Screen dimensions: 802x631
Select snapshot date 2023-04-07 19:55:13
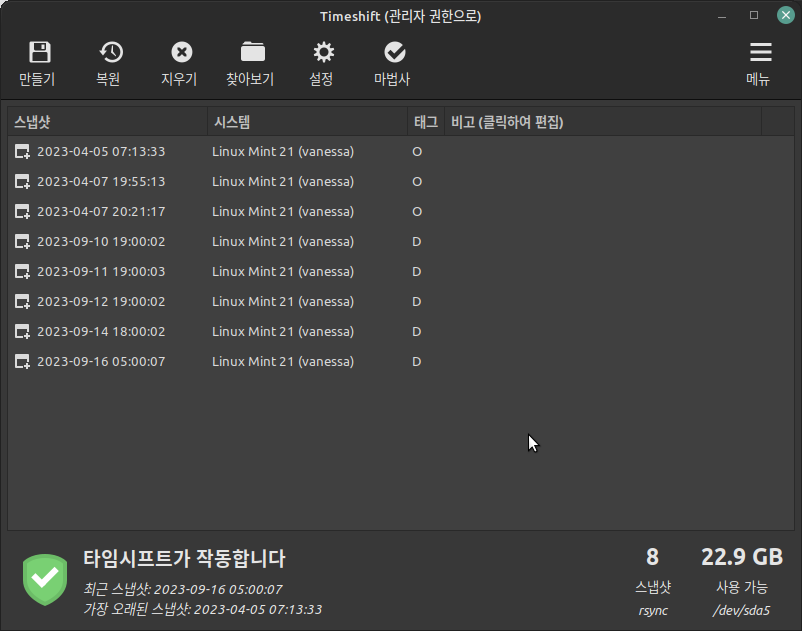(101, 182)
